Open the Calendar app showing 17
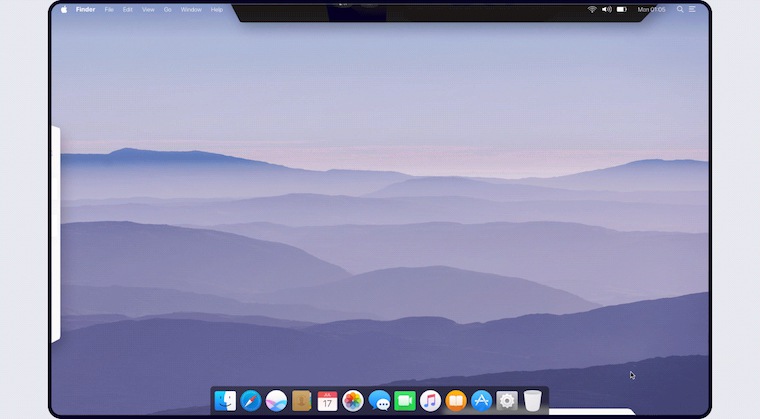760x419 pixels. [x=327, y=401]
